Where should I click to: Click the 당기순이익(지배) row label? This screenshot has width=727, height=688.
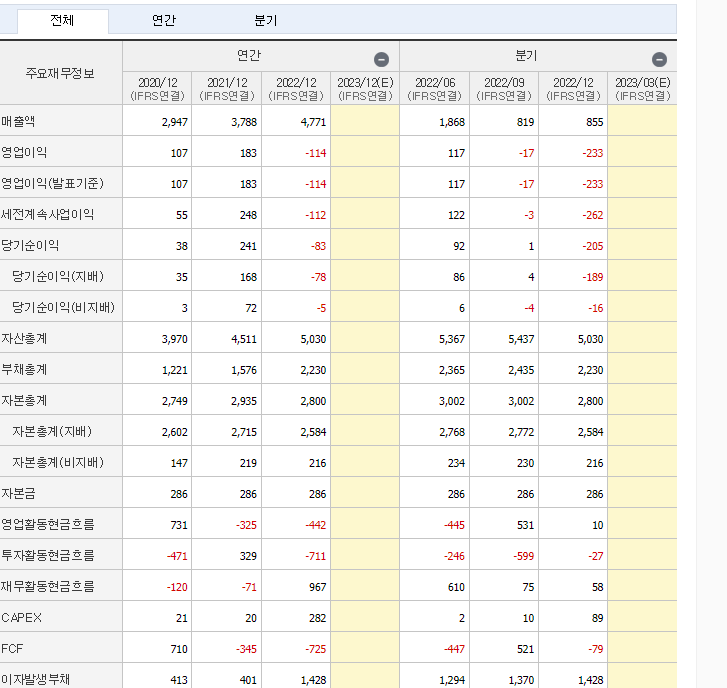(x=58, y=277)
